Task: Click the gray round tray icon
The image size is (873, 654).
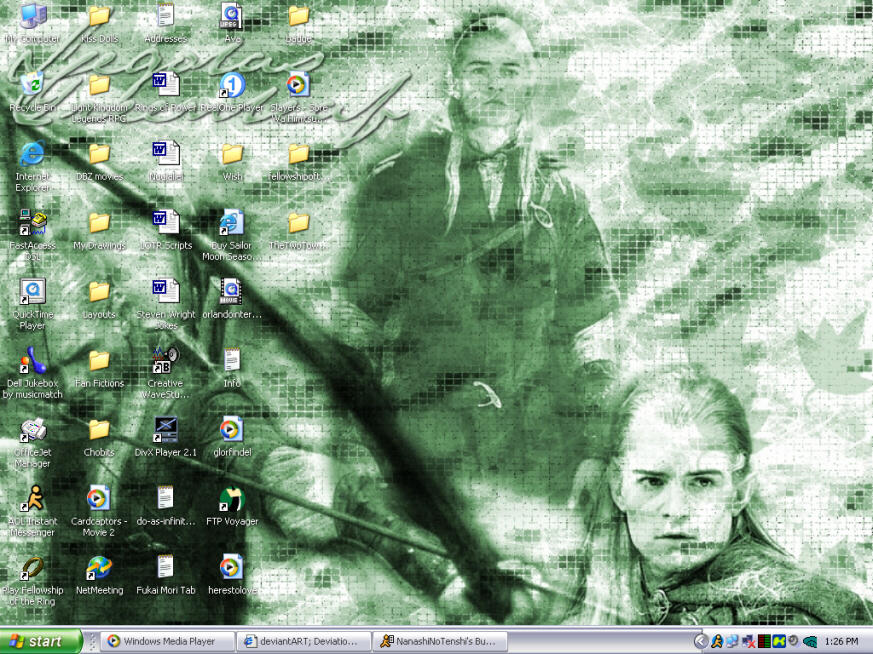Action: click(x=794, y=641)
